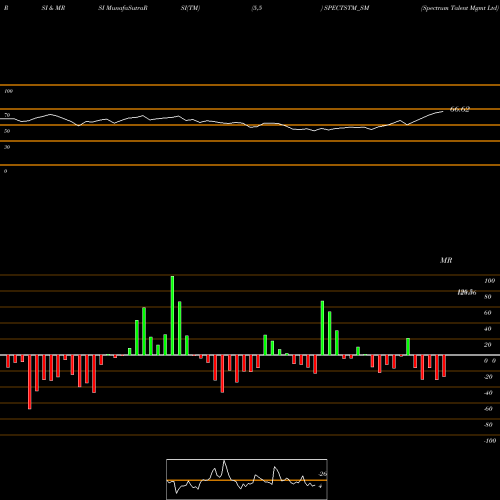Click the 0 label on the RSI panel
The height and width of the screenshot is (500, 500).
(5, 171)
